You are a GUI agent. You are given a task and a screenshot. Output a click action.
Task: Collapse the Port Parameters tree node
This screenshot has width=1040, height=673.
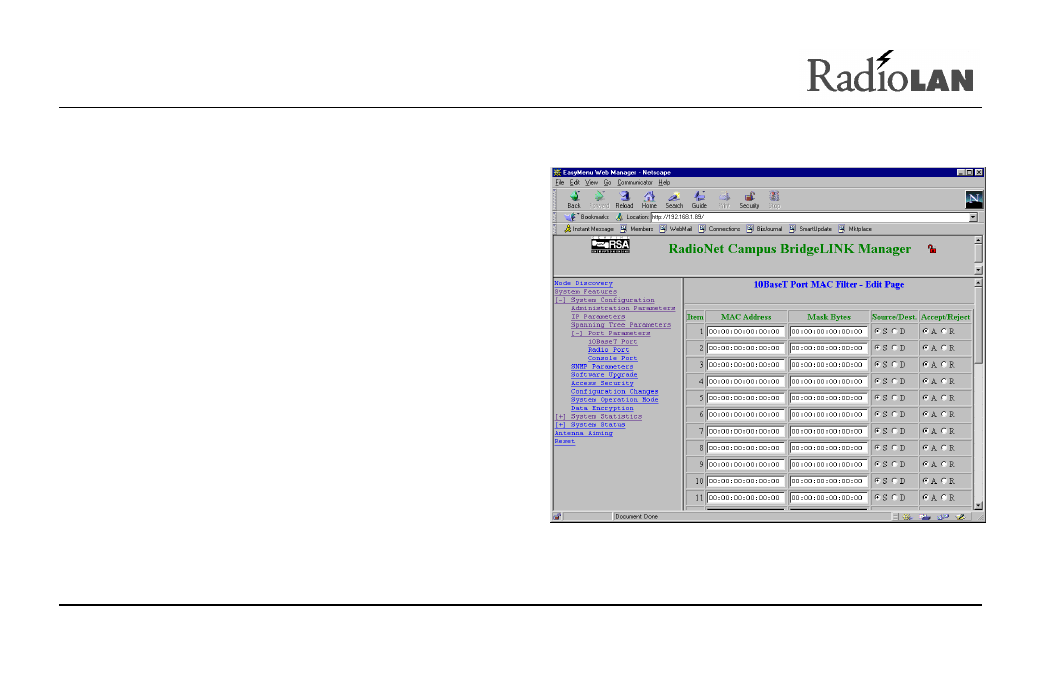[577, 334]
